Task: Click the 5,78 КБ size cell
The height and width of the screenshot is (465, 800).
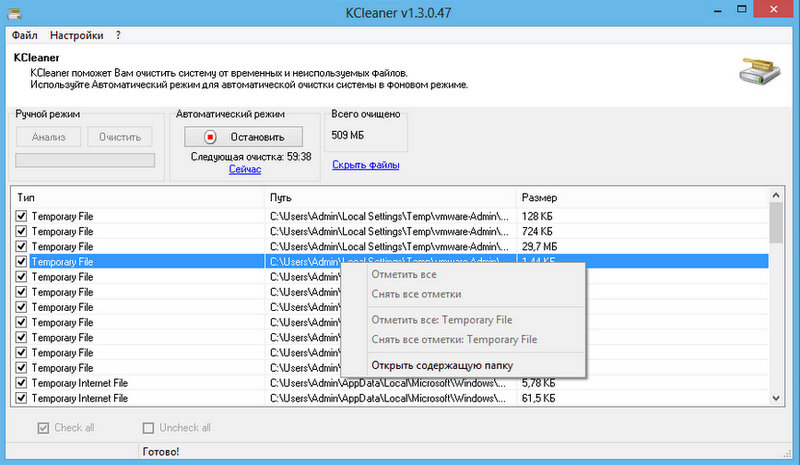Action: click(x=538, y=383)
